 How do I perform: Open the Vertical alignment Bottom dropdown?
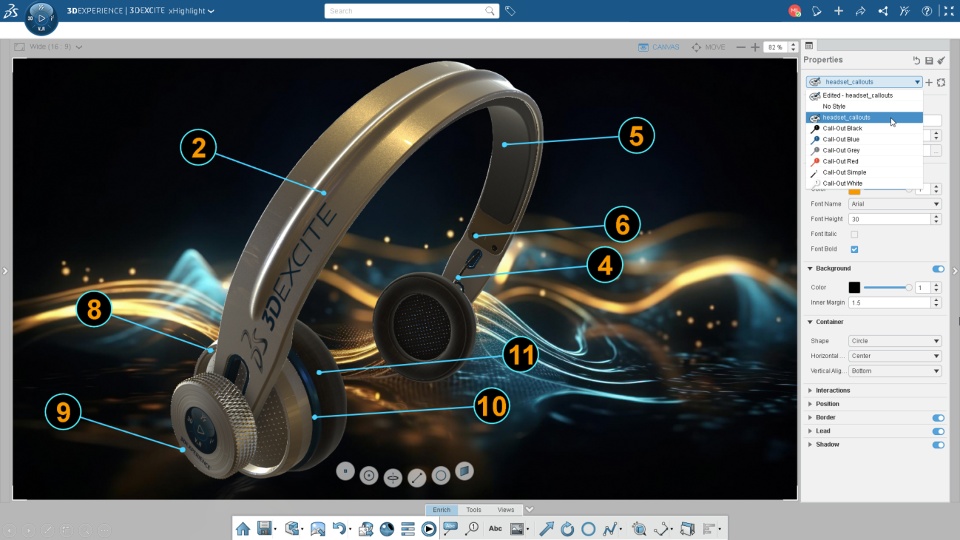click(894, 371)
